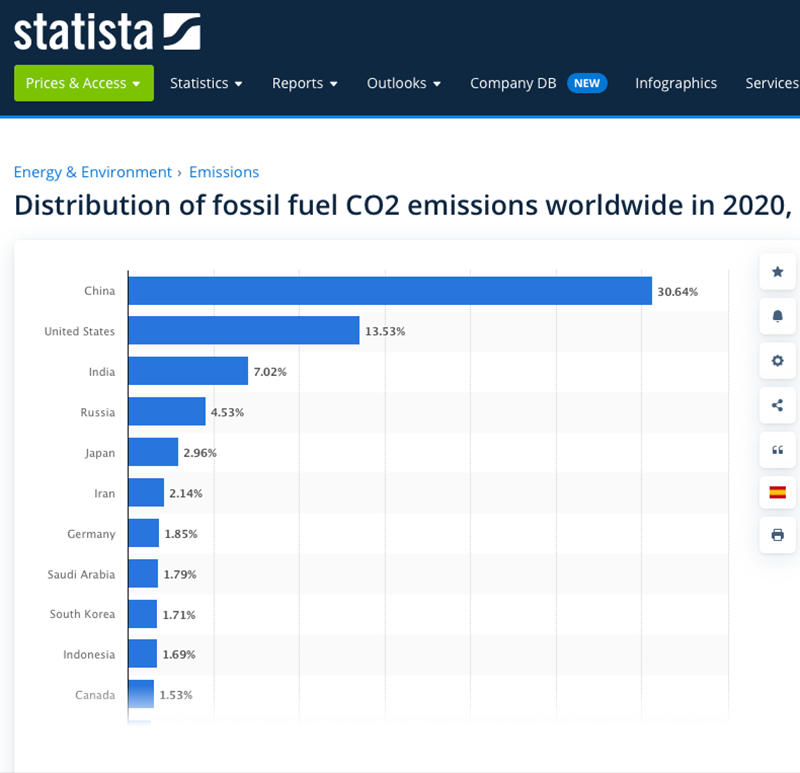Click the South Korea axis label

[x=82, y=614]
